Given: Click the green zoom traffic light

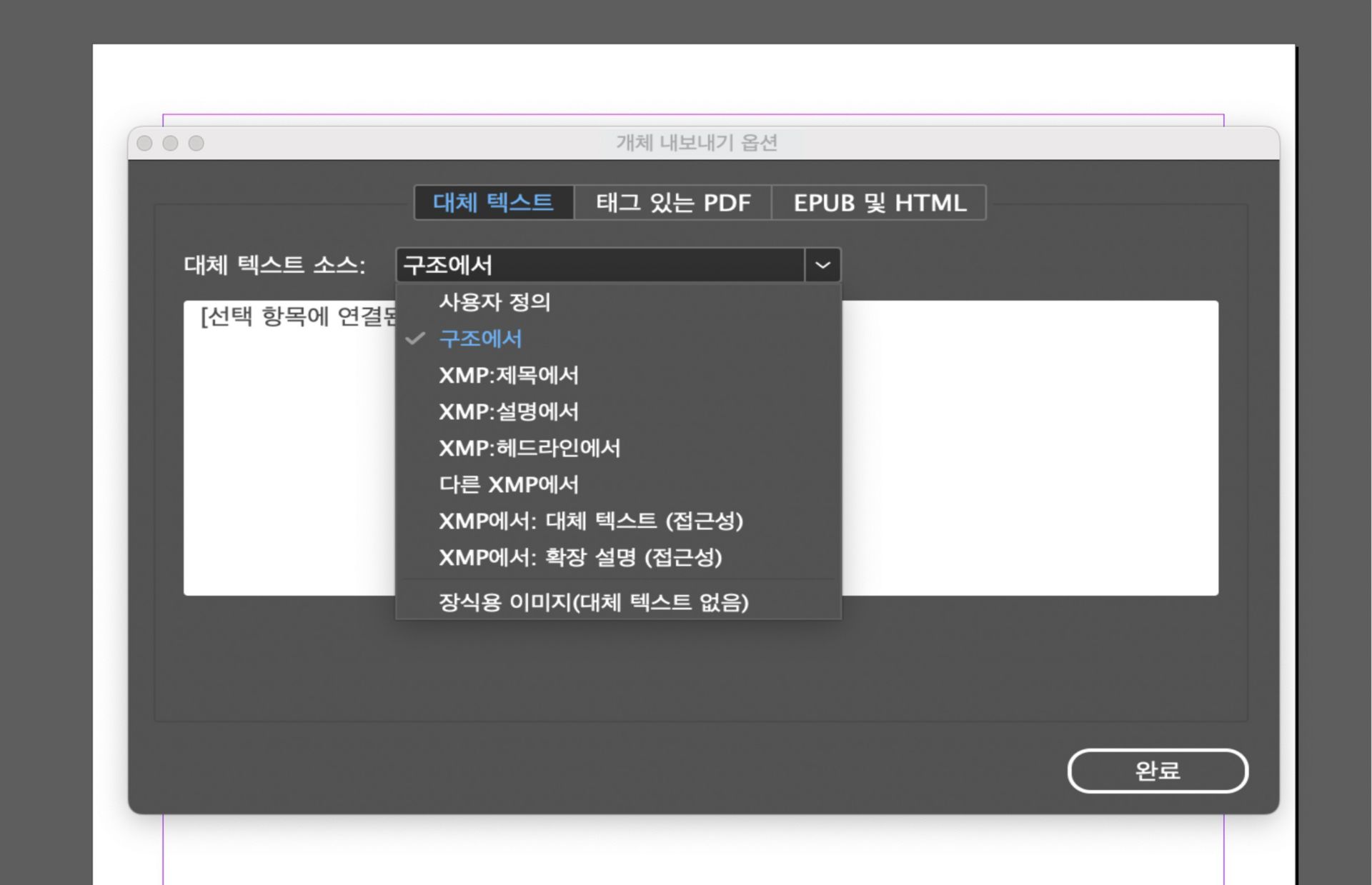Looking at the screenshot, I should click(194, 143).
